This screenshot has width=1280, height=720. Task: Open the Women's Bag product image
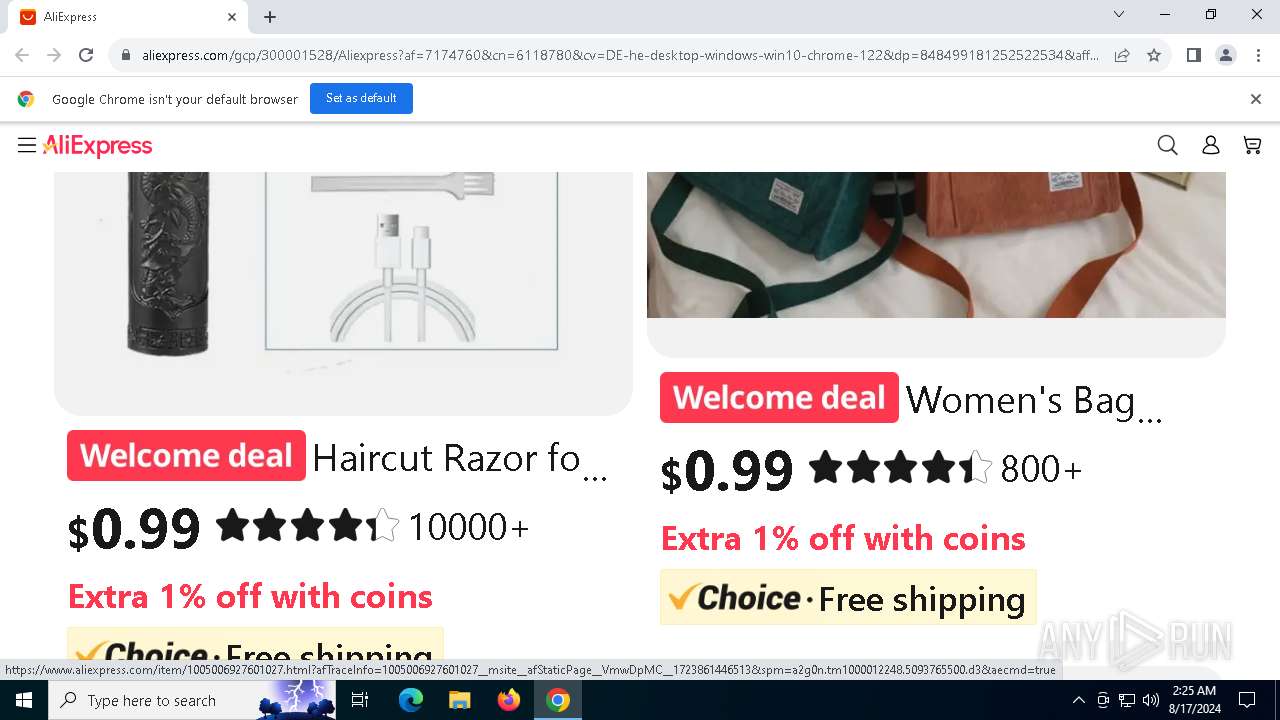coord(936,245)
